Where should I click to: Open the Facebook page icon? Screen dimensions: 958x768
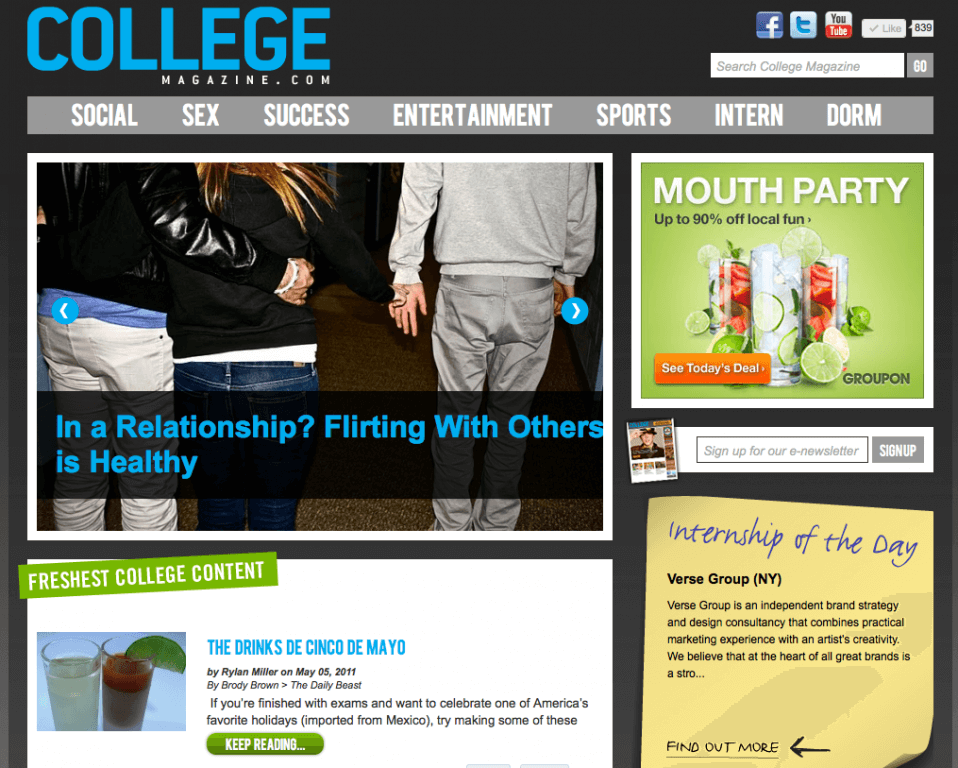click(769, 25)
